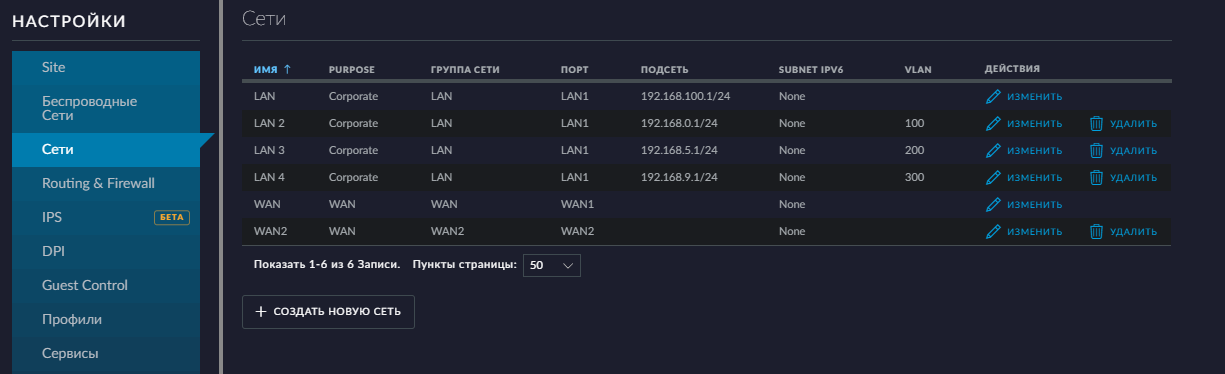Click the pencil edit icon for LAN 4
The width and height of the screenshot is (1225, 374).
pyautogui.click(x=993, y=178)
